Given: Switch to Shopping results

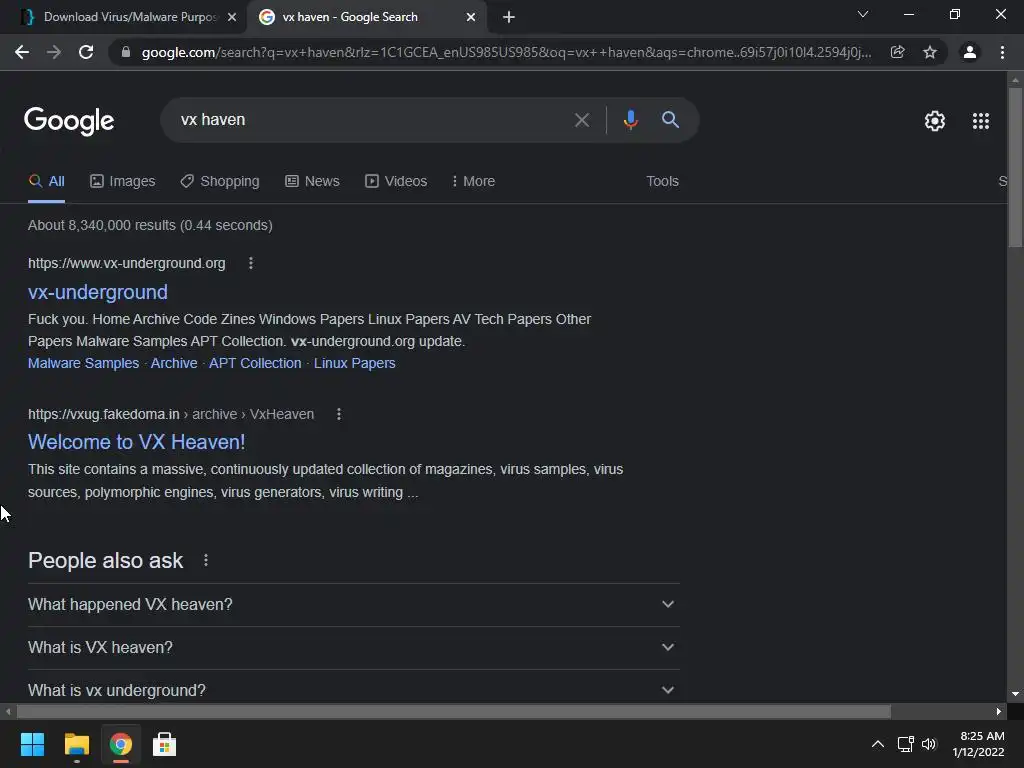Looking at the screenshot, I should (x=220, y=182).
